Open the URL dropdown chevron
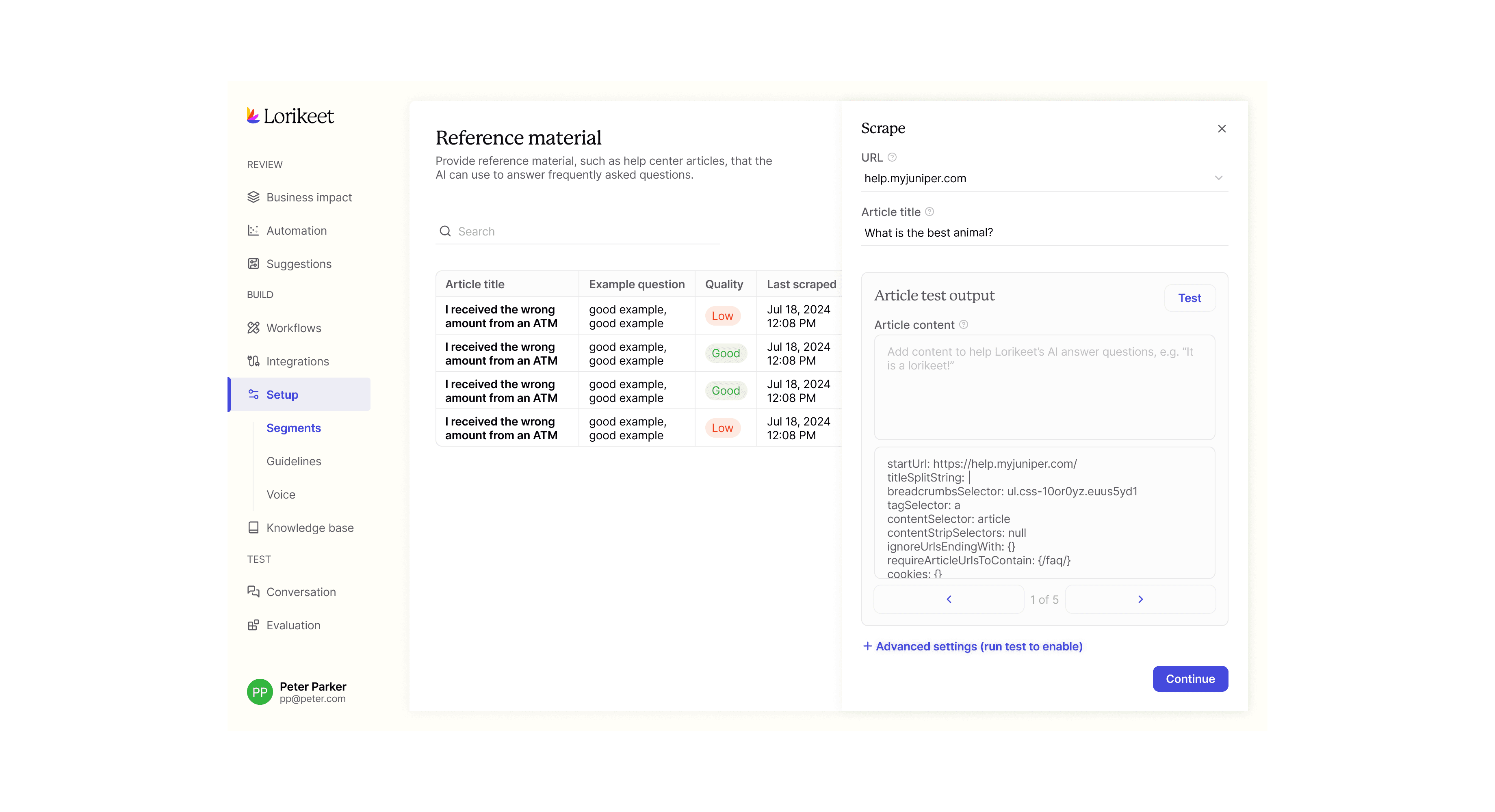The height and width of the screenshot is (812, 1495). coord(1218,178)
